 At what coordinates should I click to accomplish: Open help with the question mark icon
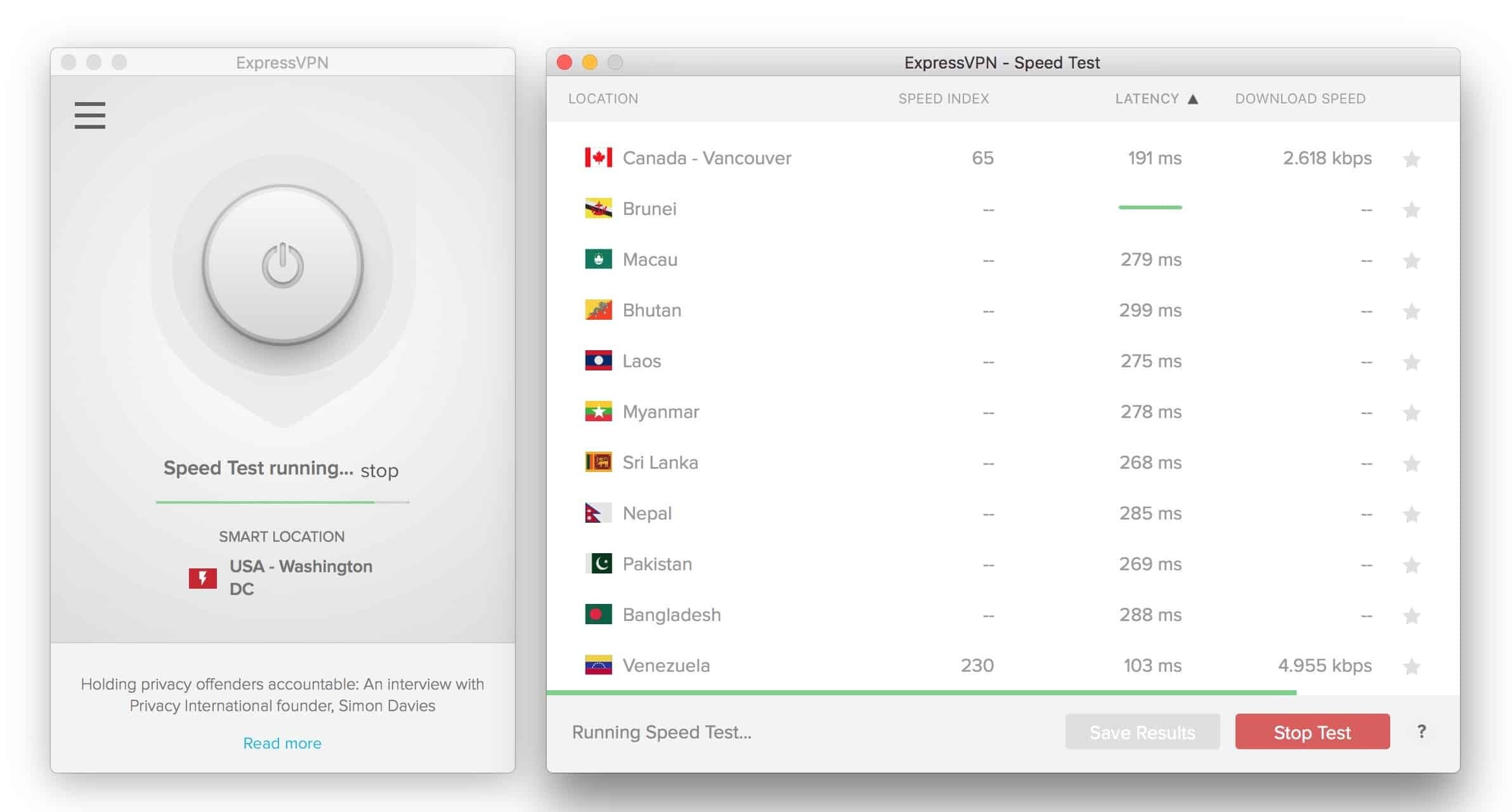coord(1421,731)
